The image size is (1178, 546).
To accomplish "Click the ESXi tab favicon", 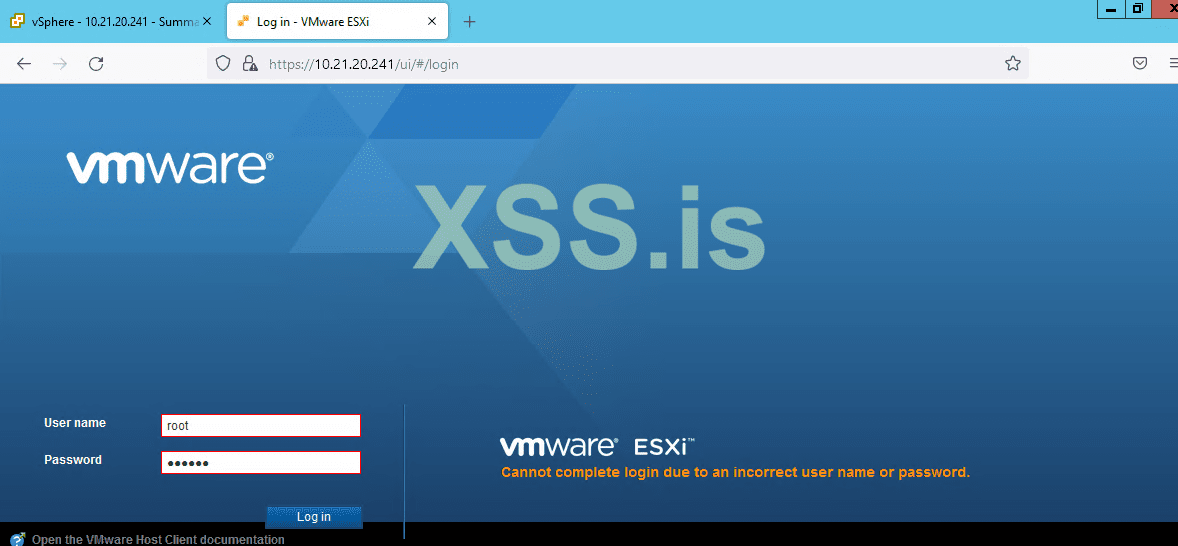I will [x=243, y=22].
